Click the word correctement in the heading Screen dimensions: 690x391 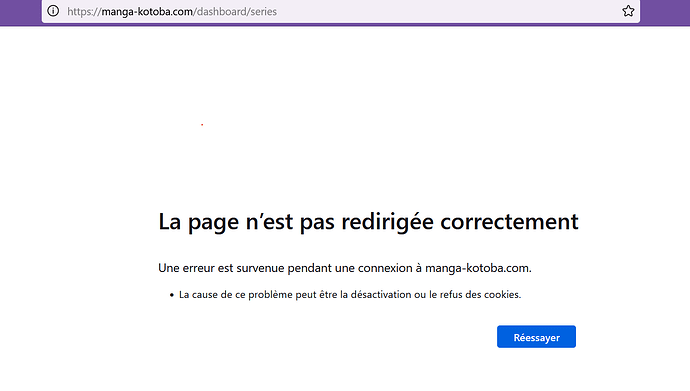coord(509,222)
